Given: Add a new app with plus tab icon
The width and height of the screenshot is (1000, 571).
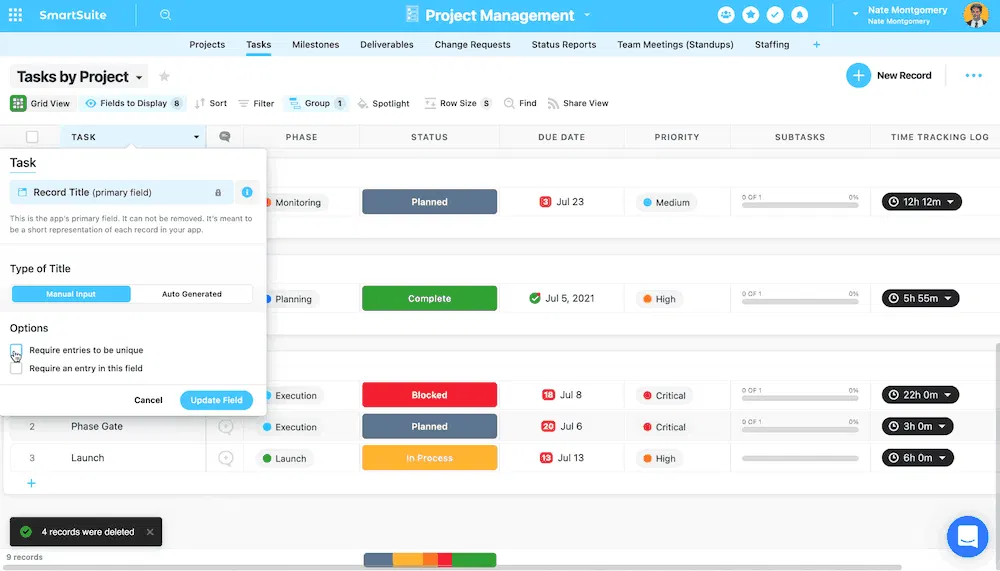Looking at the screenshot, I should pyautogui.click(x=816, y=45).
